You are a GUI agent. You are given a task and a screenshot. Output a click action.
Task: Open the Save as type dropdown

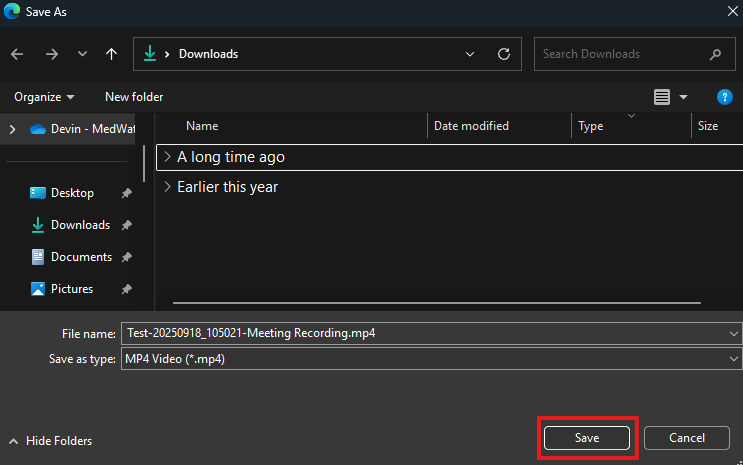pos(430,359)
